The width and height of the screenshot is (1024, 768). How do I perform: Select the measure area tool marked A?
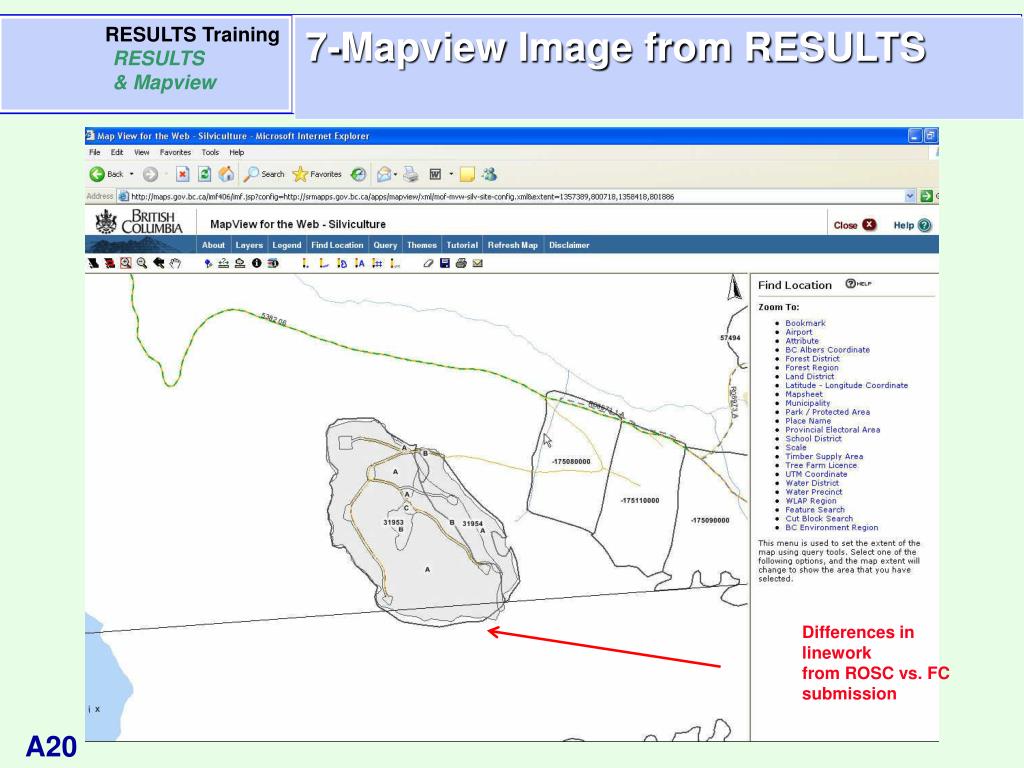pos(359,263)
